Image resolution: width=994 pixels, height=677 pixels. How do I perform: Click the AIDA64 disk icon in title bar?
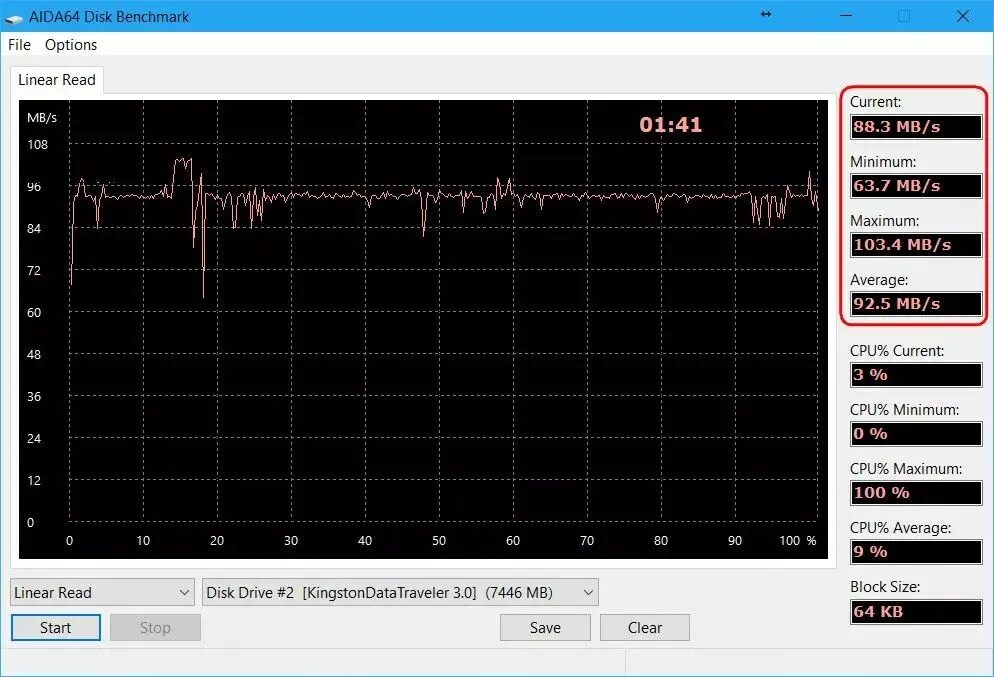14,18
